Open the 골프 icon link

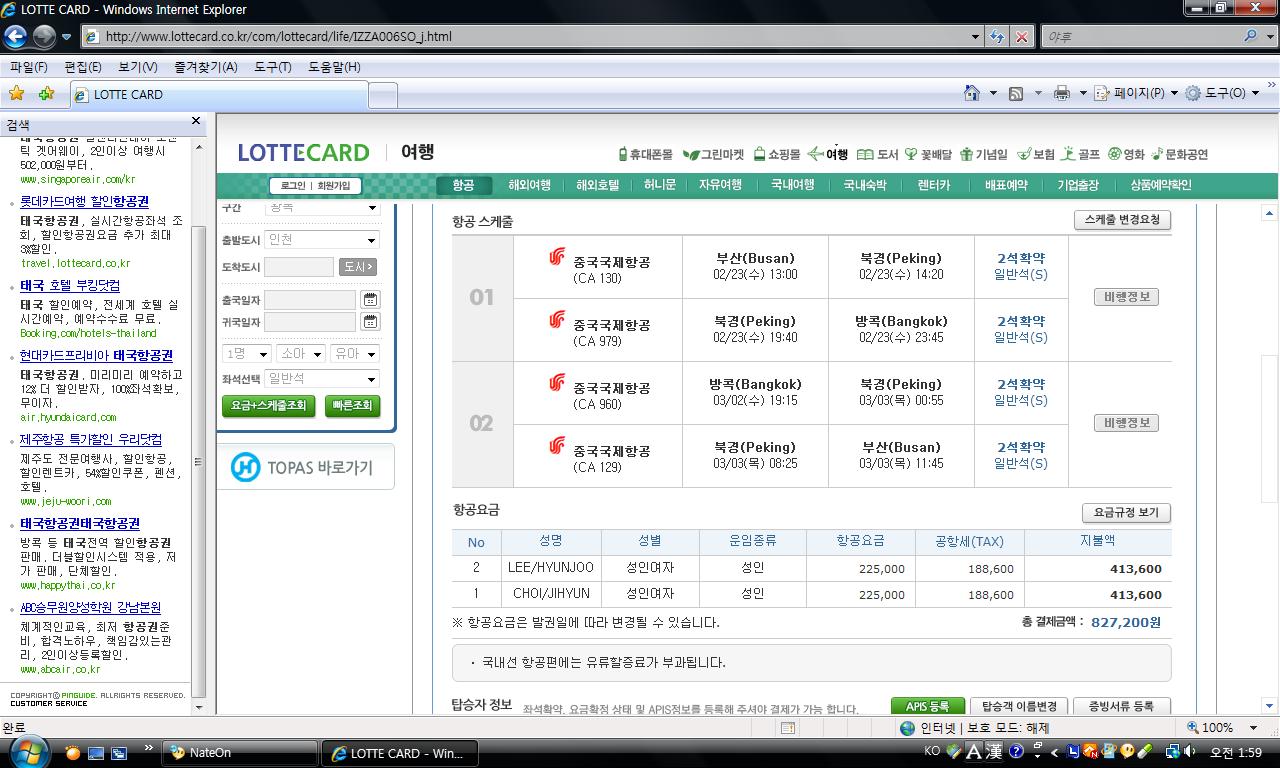(1081, 154)
